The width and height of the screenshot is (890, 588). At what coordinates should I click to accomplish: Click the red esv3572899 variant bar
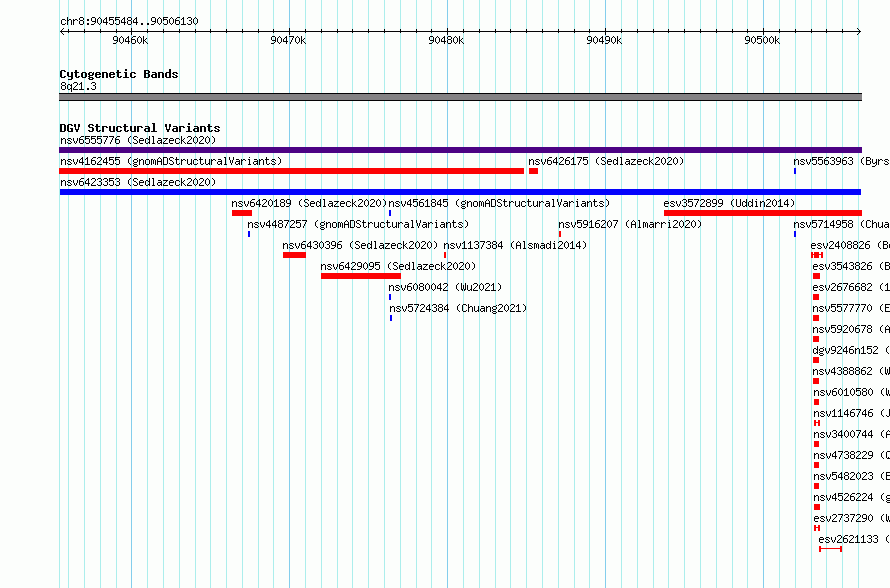pyautogui.click(x=763, y=213)
